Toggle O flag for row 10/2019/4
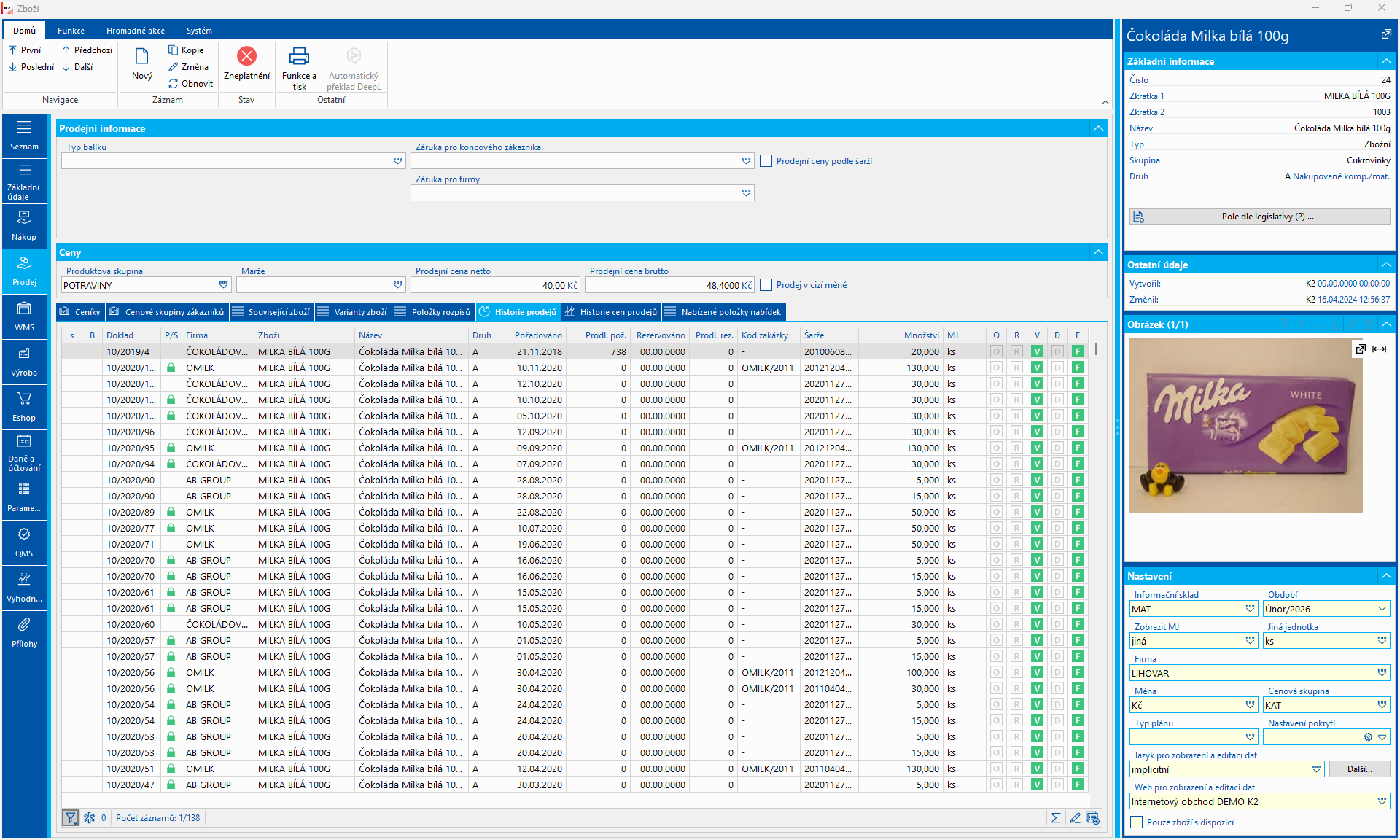 click(x=996, y=352)
